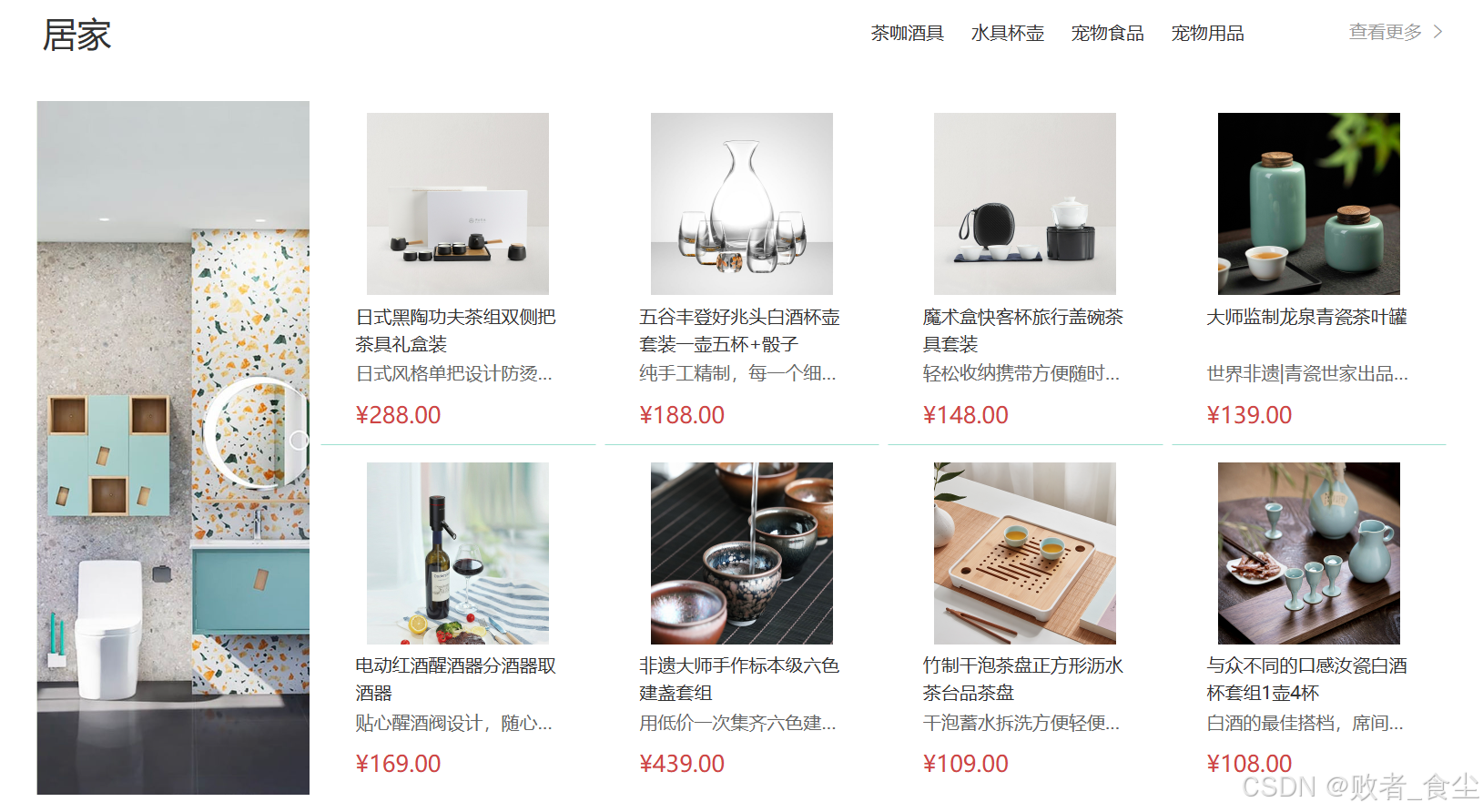Switch to the 水具杯壶 category

coord(1007,34)
